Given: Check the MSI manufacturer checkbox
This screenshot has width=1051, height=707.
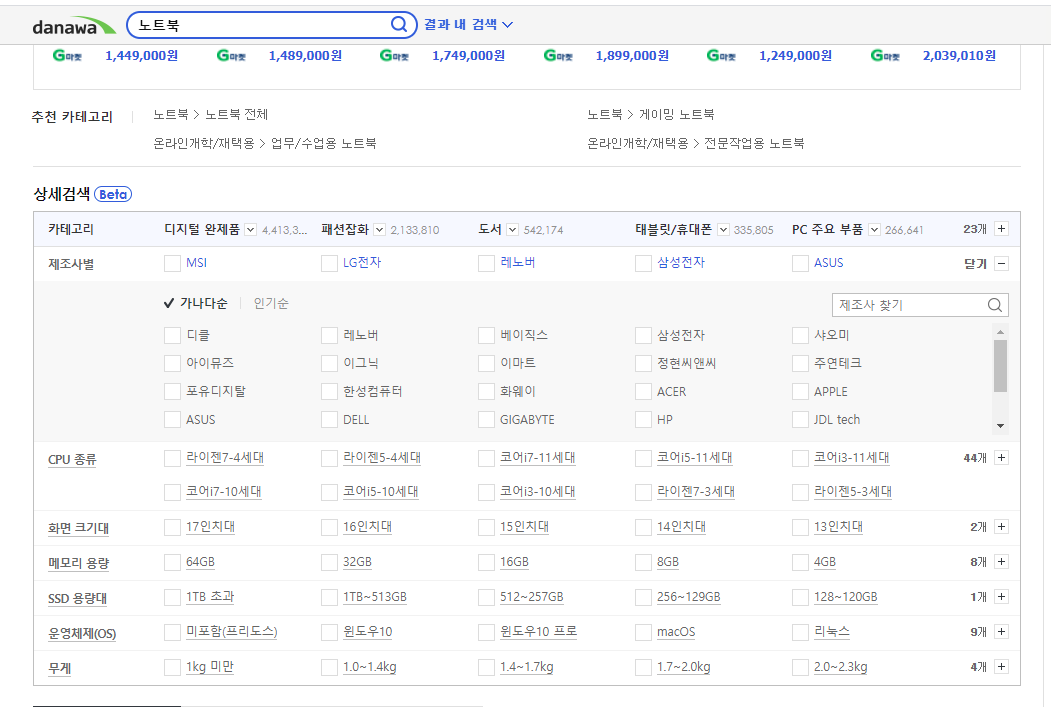Looking at the screenshot, I should (172, 263).
